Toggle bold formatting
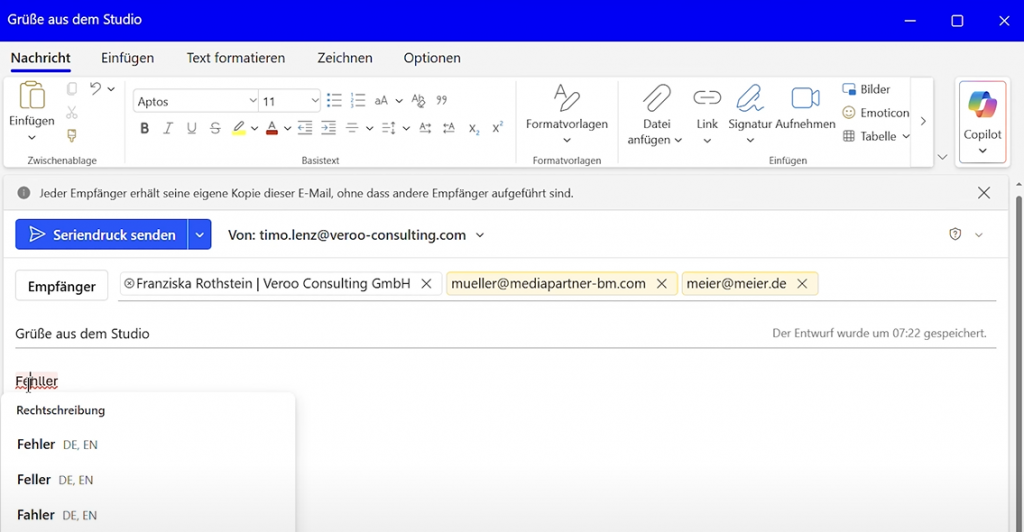1024x532 pixels. point(144,129)
